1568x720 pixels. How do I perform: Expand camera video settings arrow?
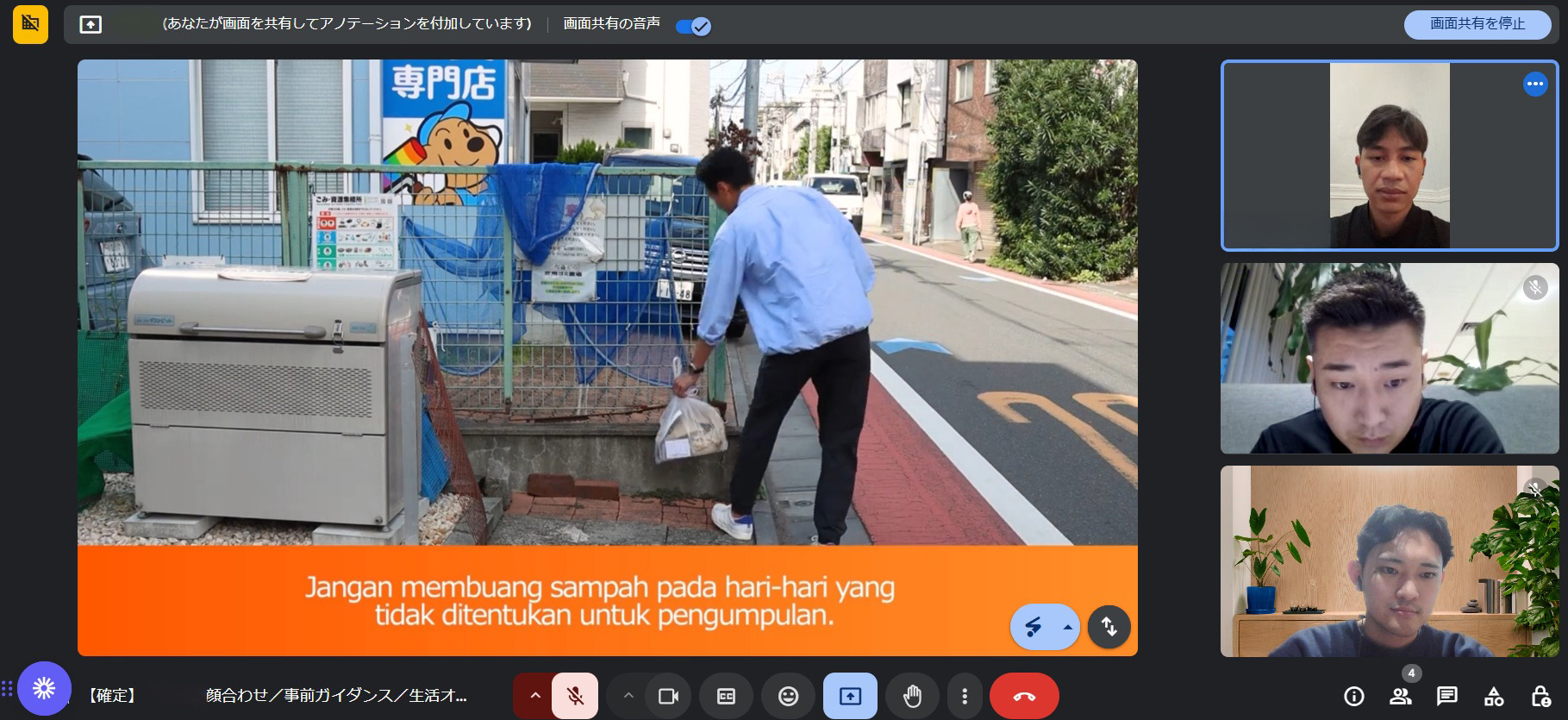628,696
